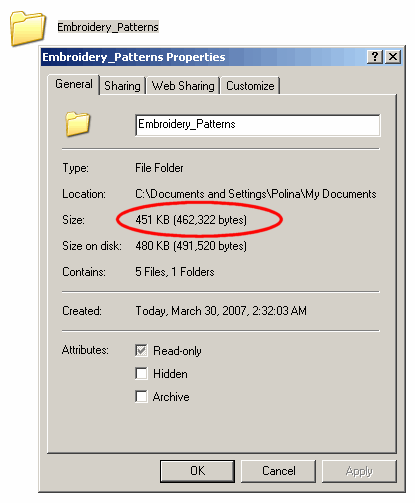415x503 pixels.
Task: Toggle the Read-only attribute checkbox
Action: 141,350
